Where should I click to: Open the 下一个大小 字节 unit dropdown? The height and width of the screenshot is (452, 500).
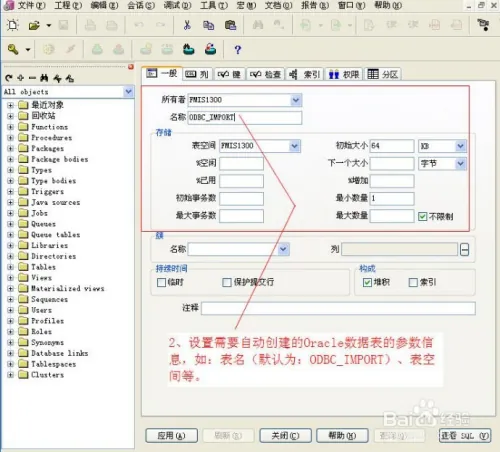coord(461,163)
